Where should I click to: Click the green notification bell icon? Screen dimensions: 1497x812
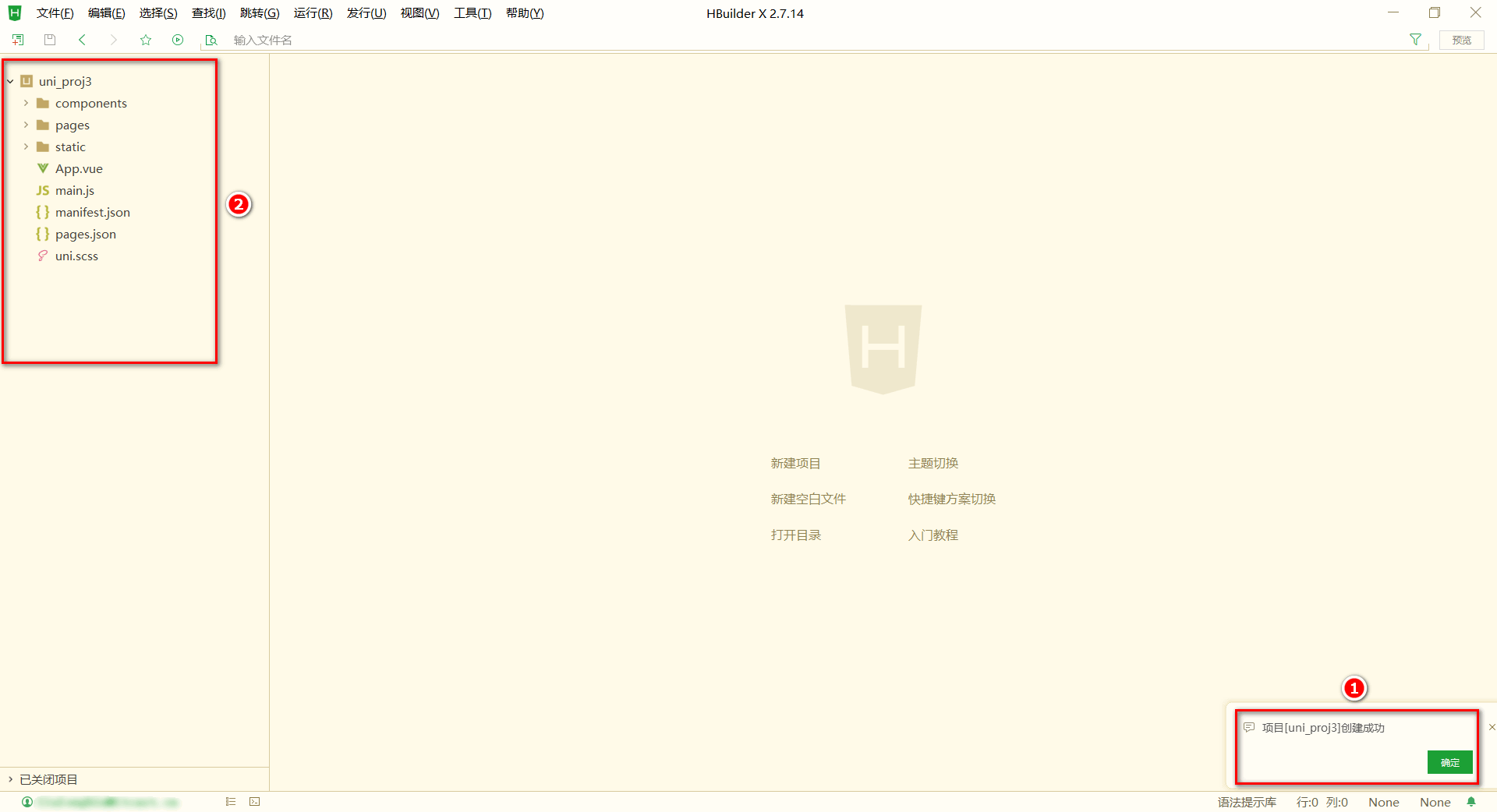click(x=1471, y=802)
